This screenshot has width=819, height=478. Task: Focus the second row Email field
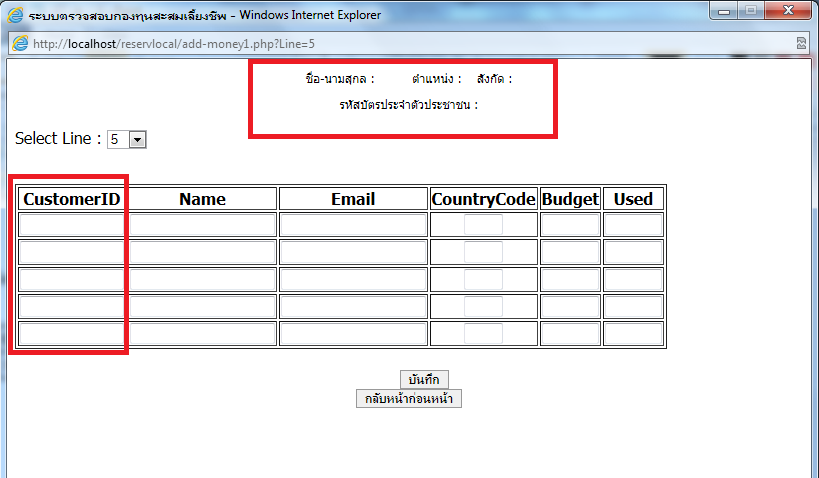click(353, 252)
